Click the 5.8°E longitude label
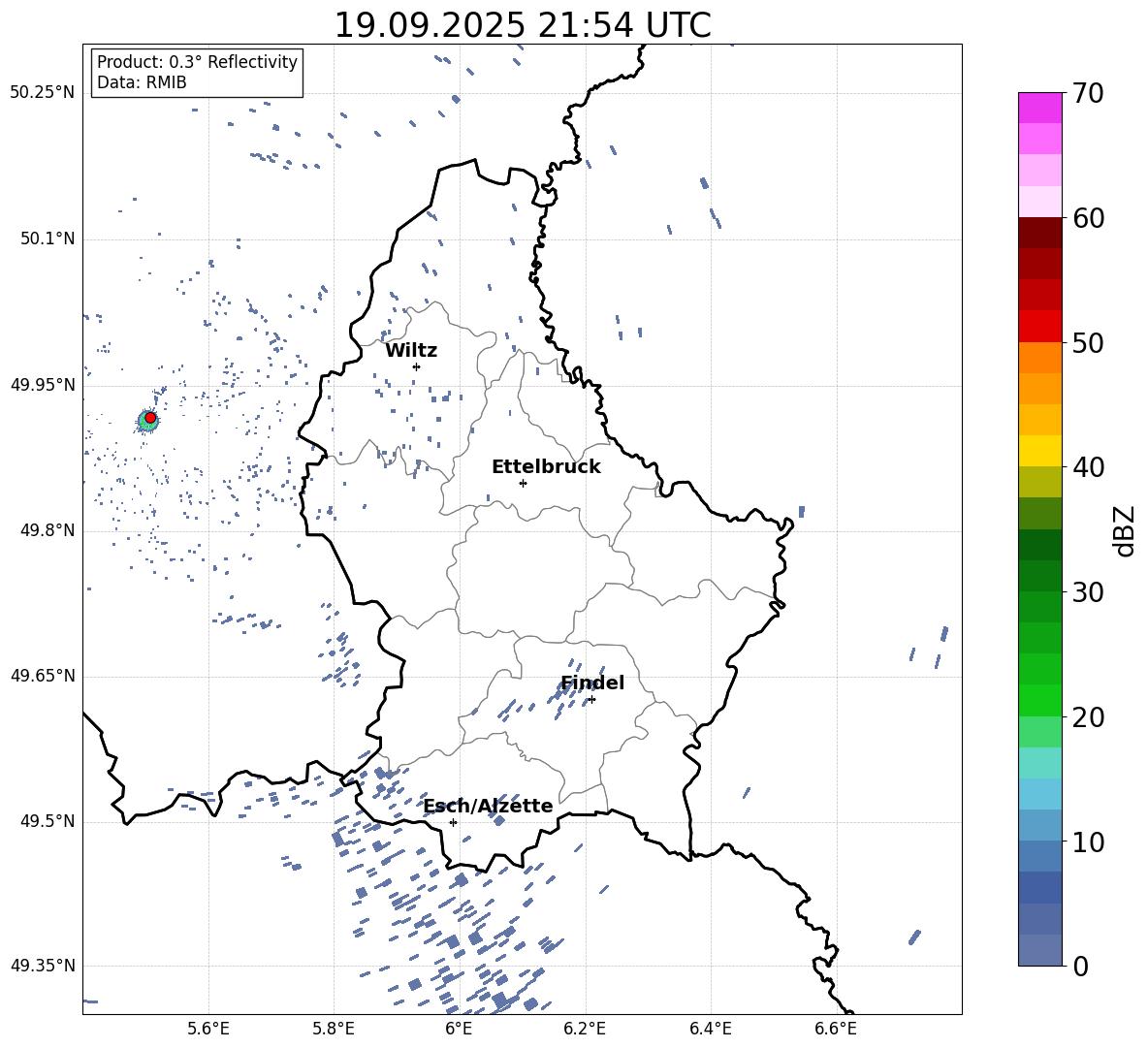The width and height of the screenshot is (1148, 1048). (x=334, y=1029)
